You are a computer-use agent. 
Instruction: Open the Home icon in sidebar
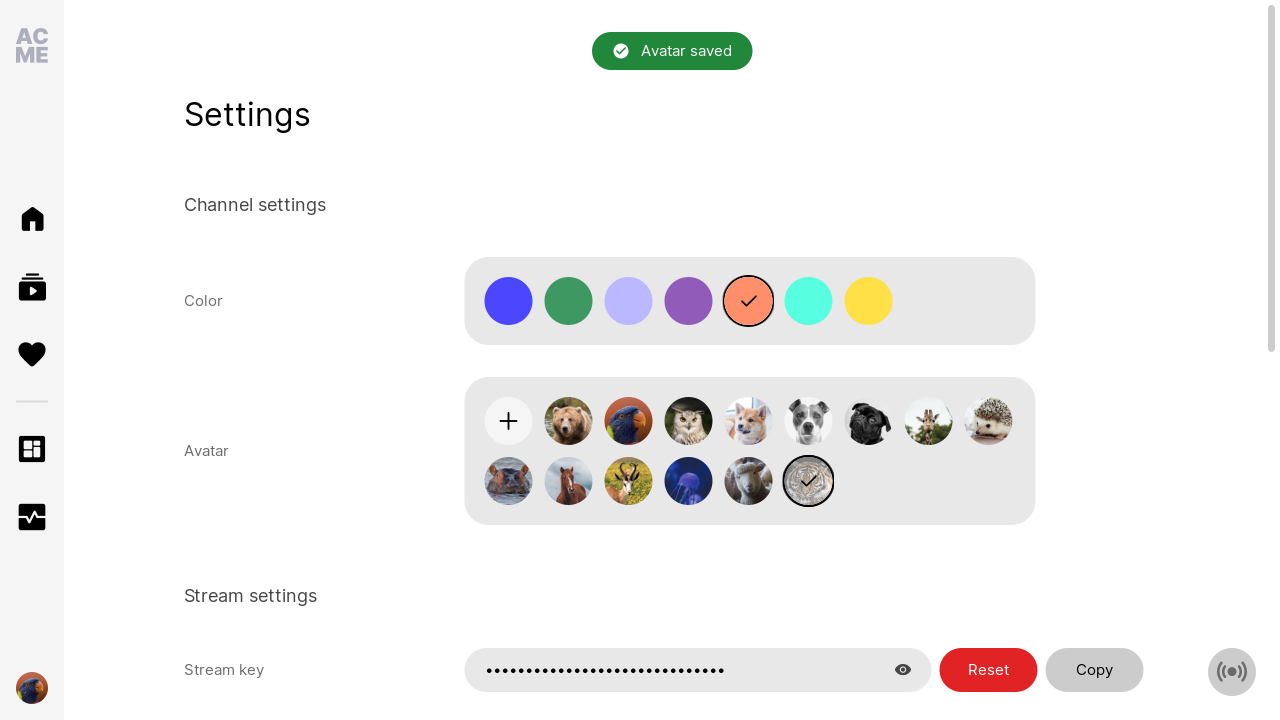click(x=32, y=219)
